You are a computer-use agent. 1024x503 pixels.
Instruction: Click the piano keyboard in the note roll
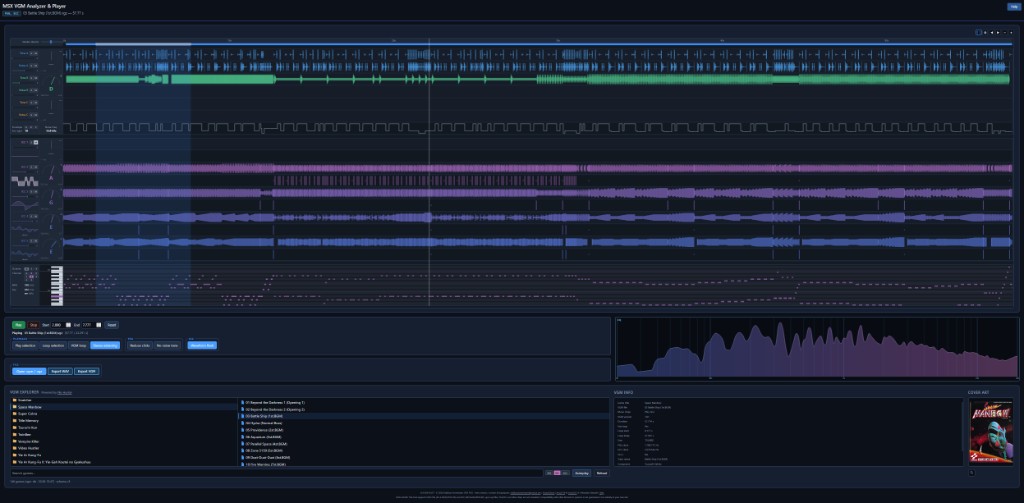[x=57, y=286]
